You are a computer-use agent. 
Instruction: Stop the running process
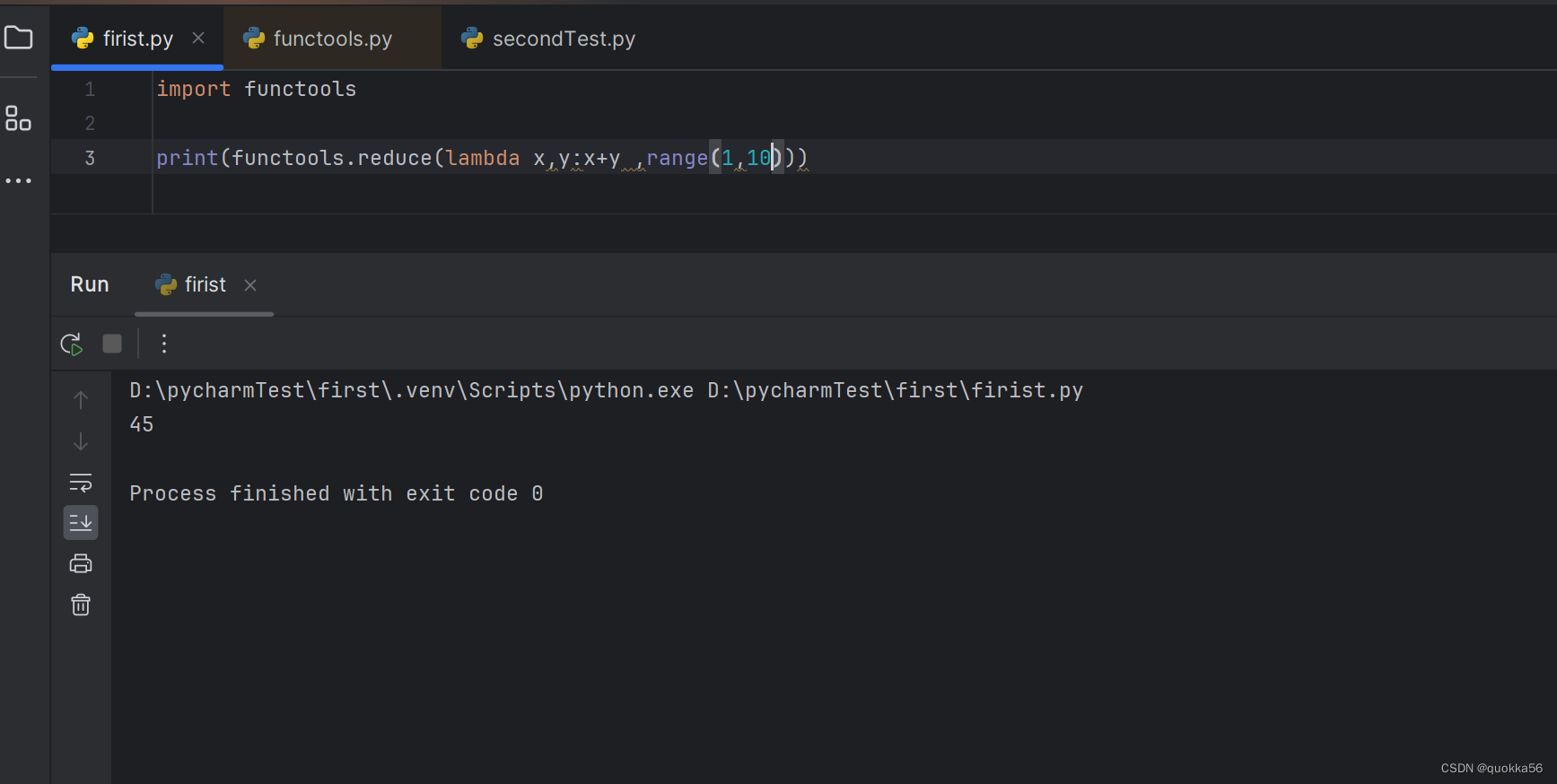112,344
